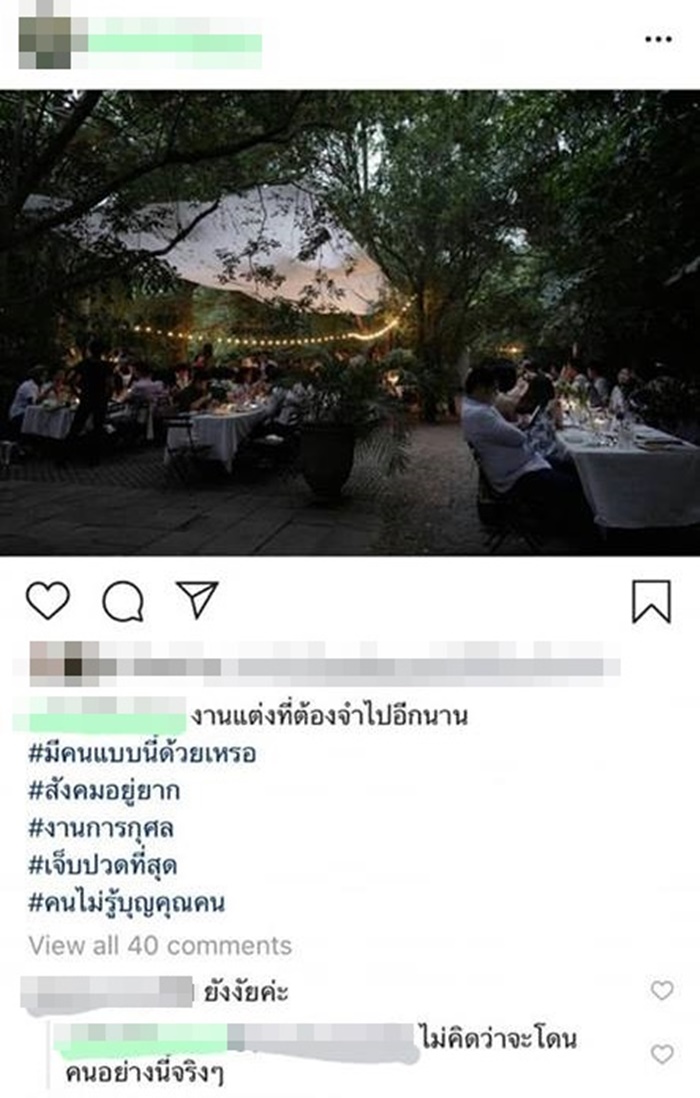The image size is (700, 1098).
Task: Like the reply ไม่คิดว่าจะโดน with its heart
Action: pos(662,1054)
